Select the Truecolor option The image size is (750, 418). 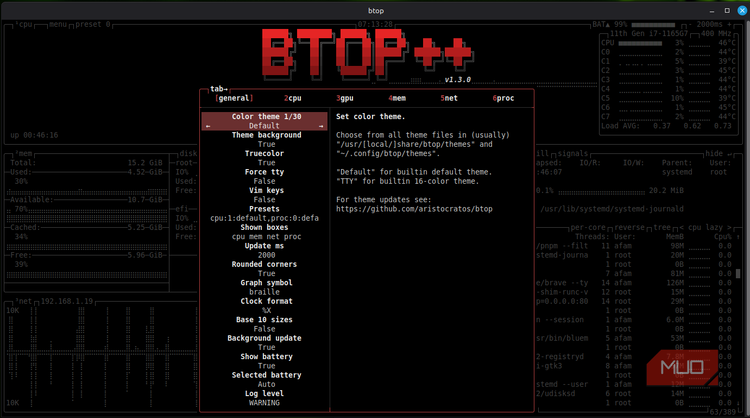(x=264, y=154)
